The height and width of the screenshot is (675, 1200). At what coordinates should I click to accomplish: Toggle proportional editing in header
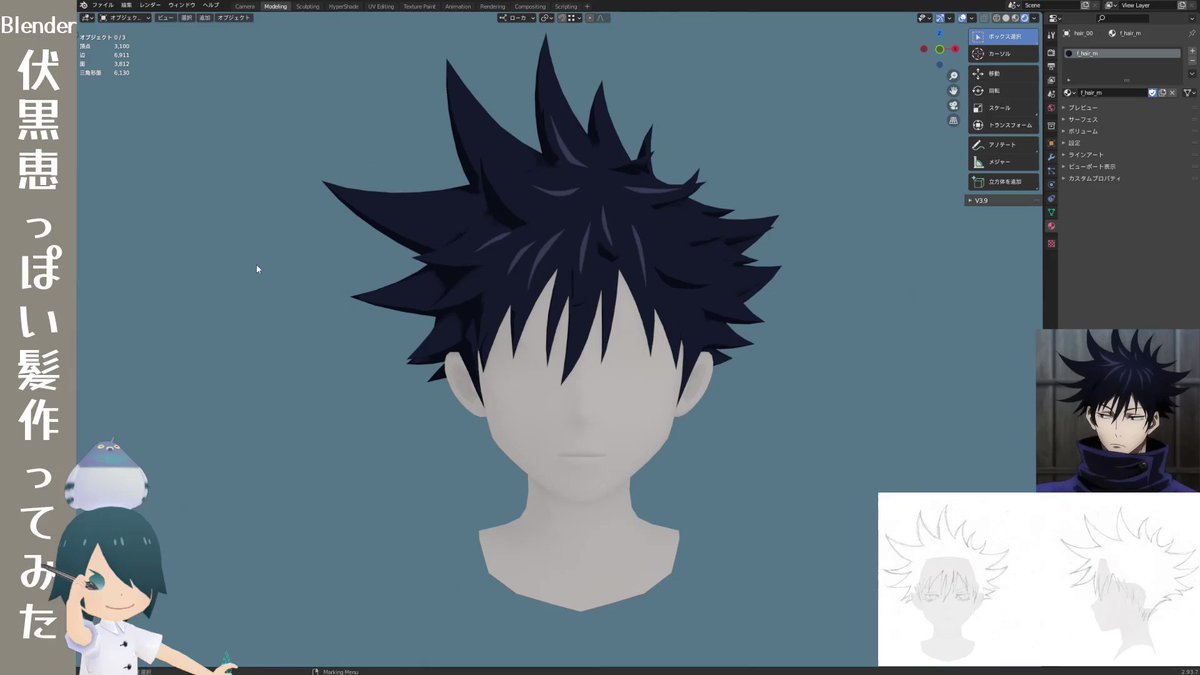pos(590,18)
